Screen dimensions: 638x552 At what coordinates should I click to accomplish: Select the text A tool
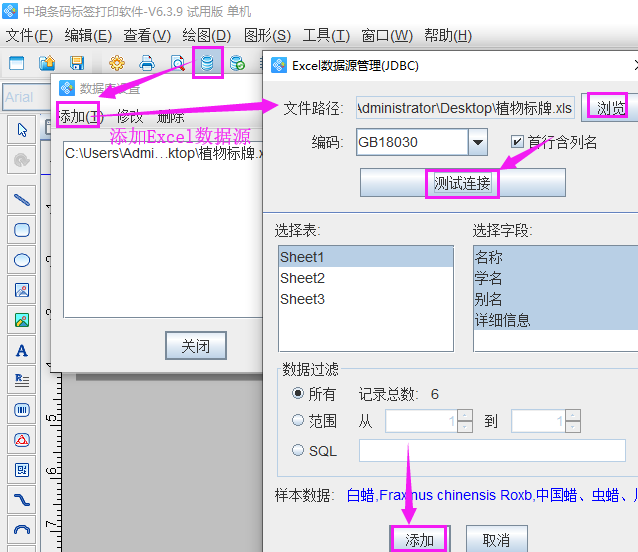22,350
